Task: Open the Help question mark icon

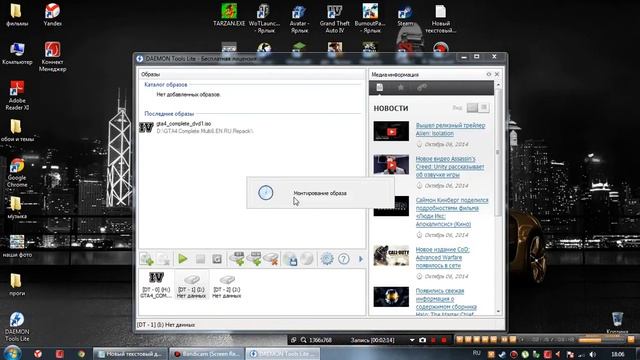Action: pyautogui.click(x=344, y=259)
